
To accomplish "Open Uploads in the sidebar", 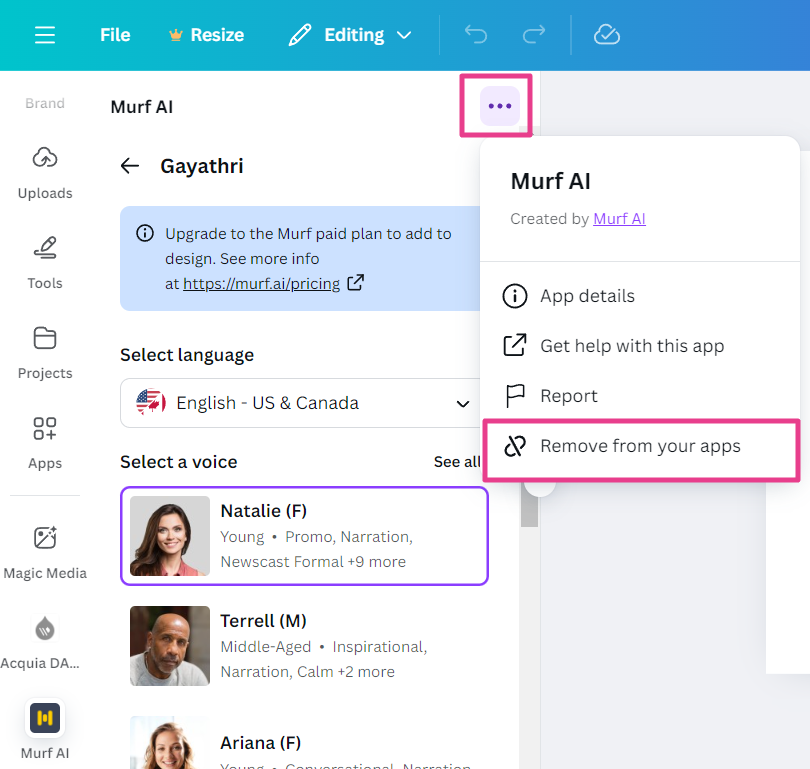I will (45, 171).
